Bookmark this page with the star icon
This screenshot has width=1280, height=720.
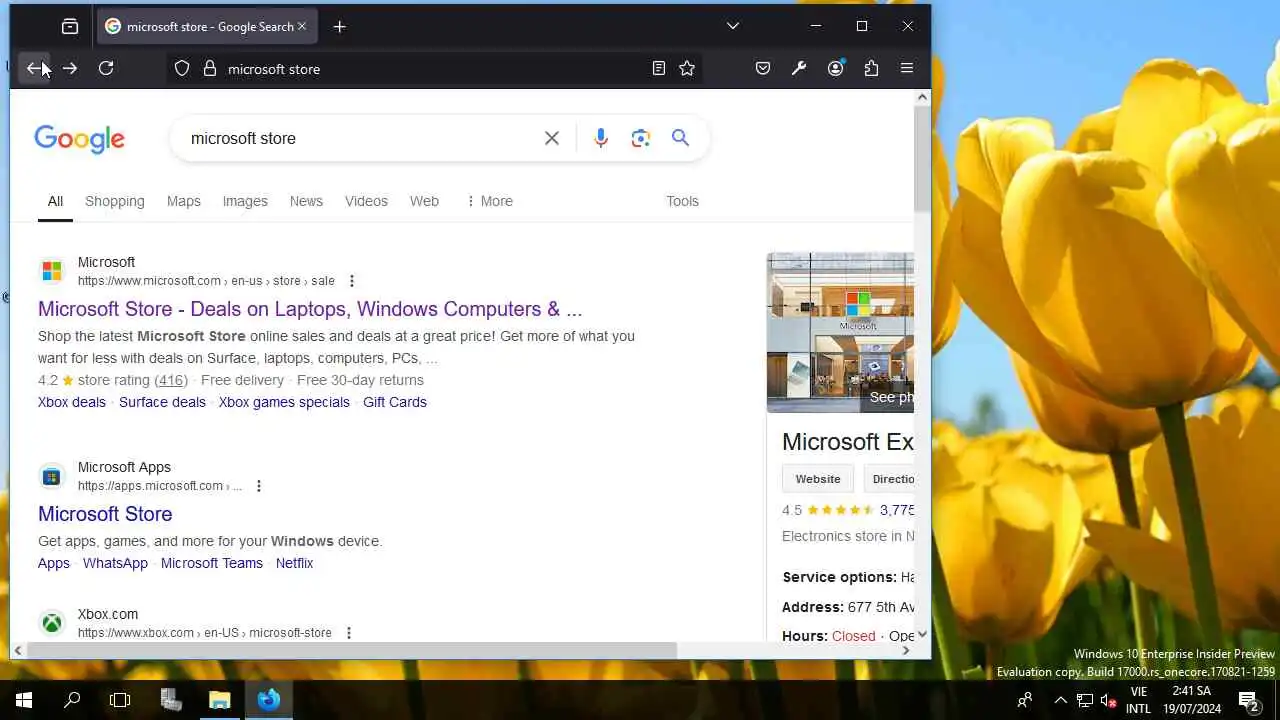[687, 69]
